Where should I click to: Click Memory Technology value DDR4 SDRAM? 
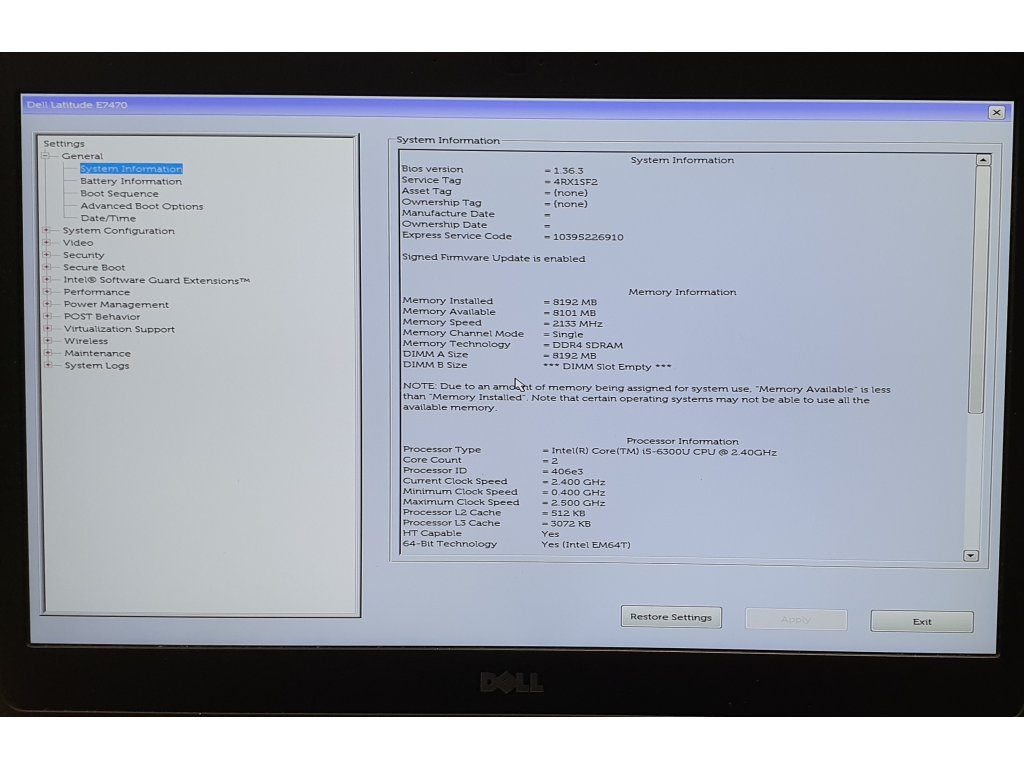[587, 345]
